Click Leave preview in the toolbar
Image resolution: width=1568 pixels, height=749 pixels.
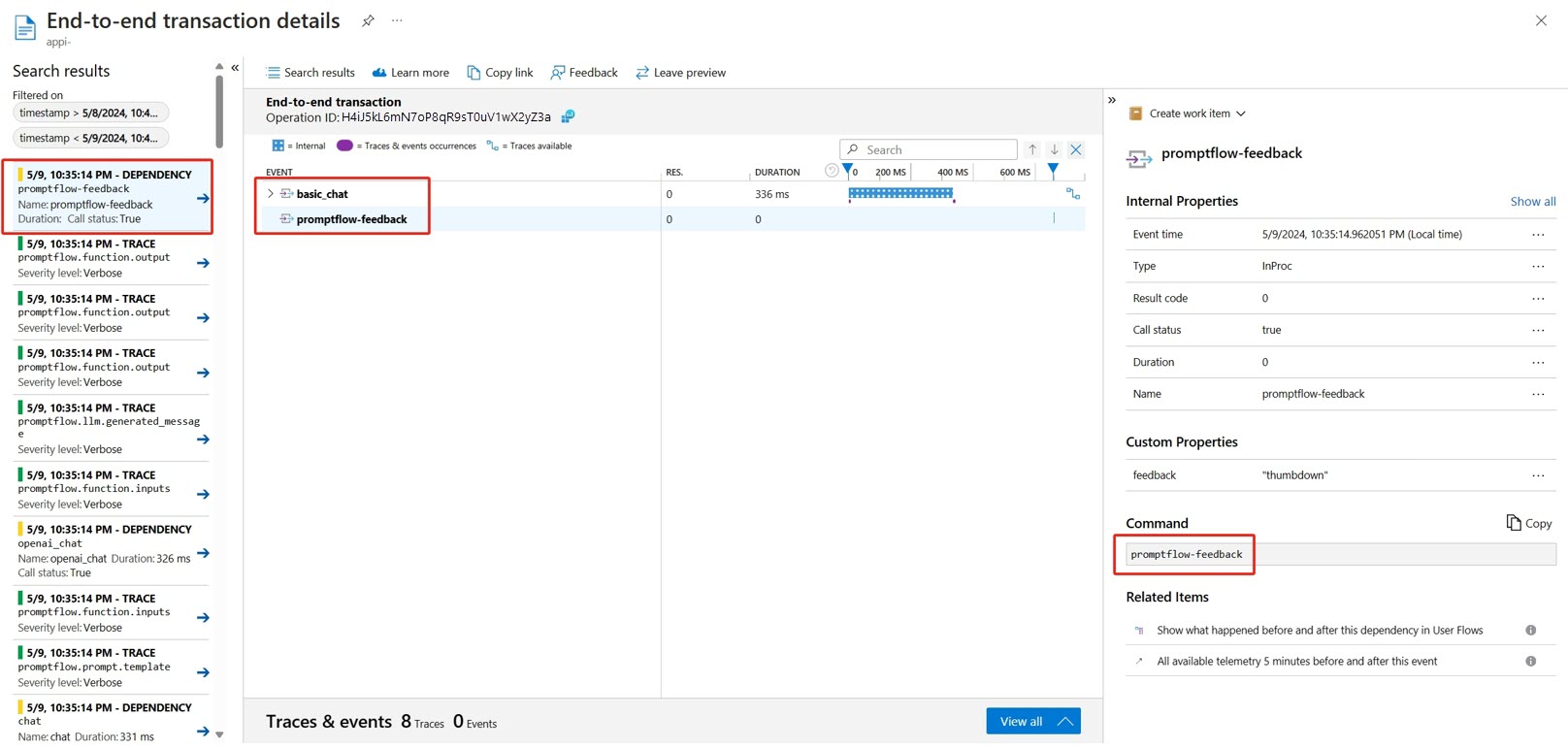(x=680, y=73)
